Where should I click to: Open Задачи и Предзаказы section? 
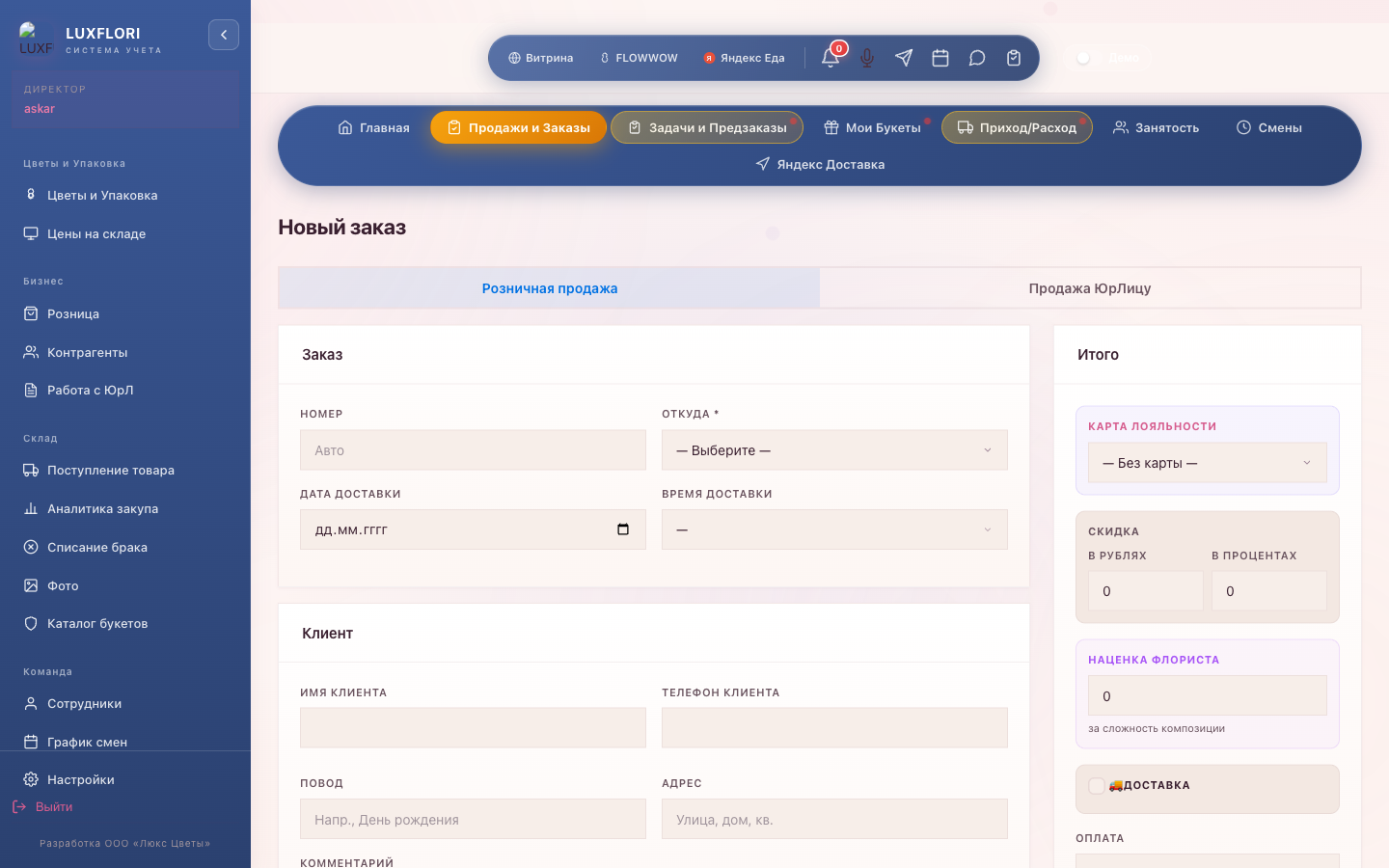pos(707,127)
